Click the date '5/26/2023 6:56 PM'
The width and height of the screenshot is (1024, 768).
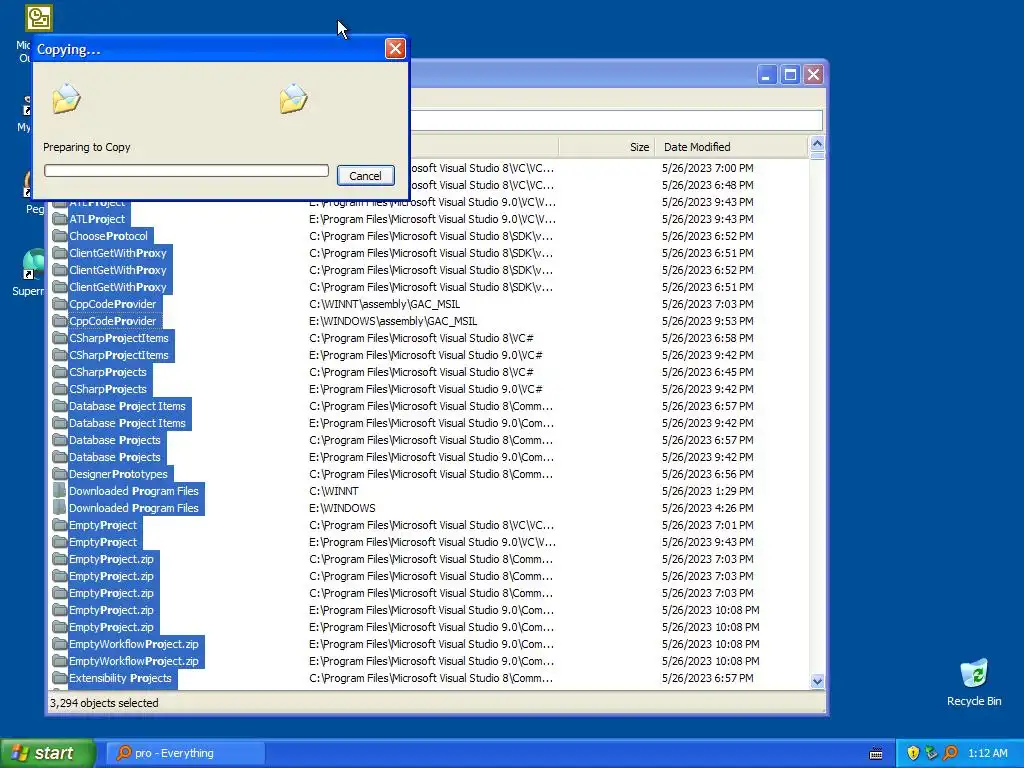(707, 473)
